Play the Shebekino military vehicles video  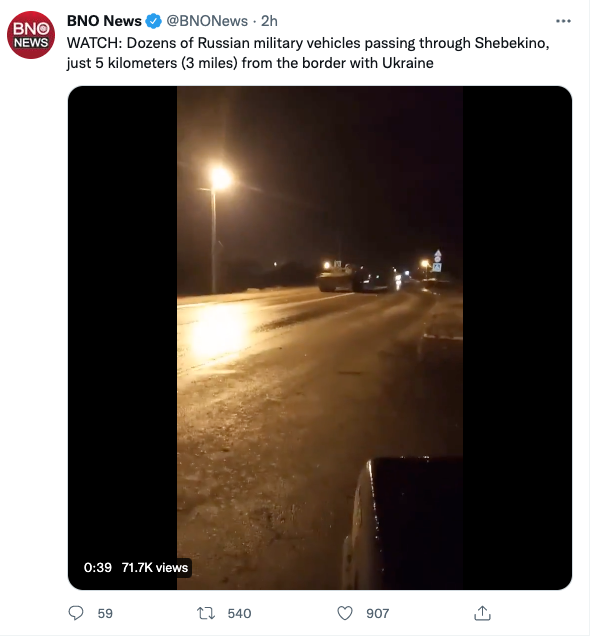click(x=320, y=338)
